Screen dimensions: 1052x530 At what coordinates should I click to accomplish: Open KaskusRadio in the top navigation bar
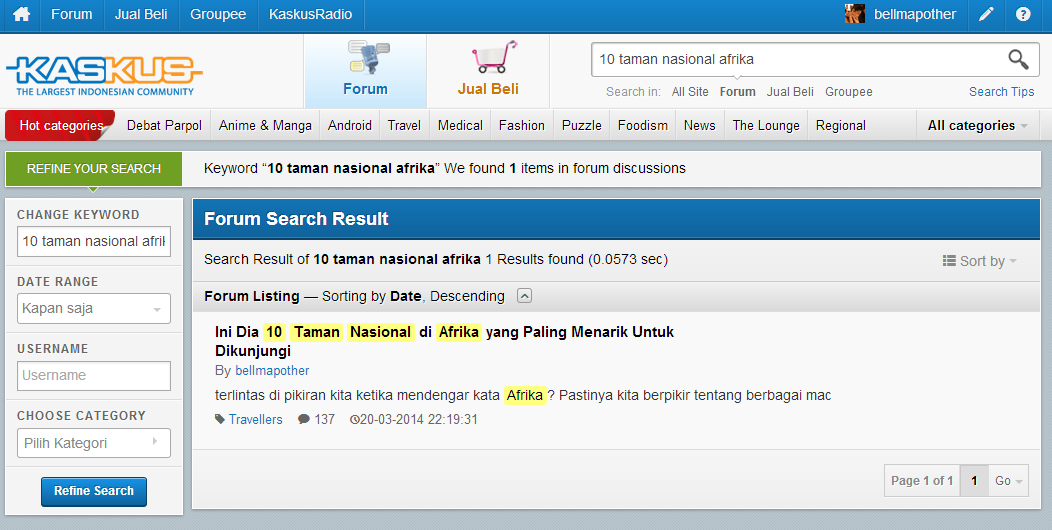(311, 14)
